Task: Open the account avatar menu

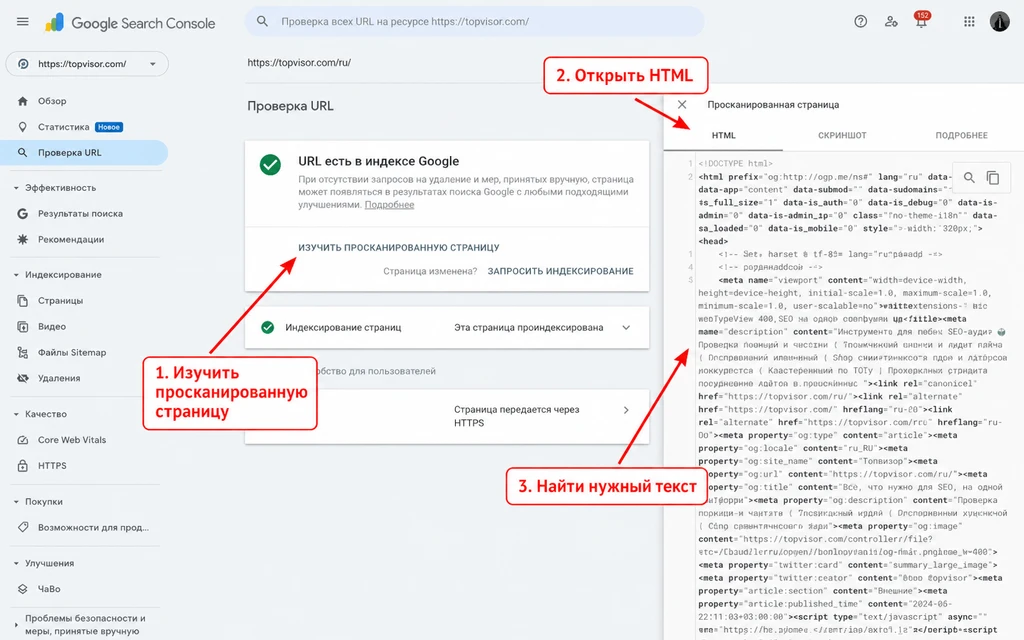Action: pyautogui.click(x=999, y=22)
